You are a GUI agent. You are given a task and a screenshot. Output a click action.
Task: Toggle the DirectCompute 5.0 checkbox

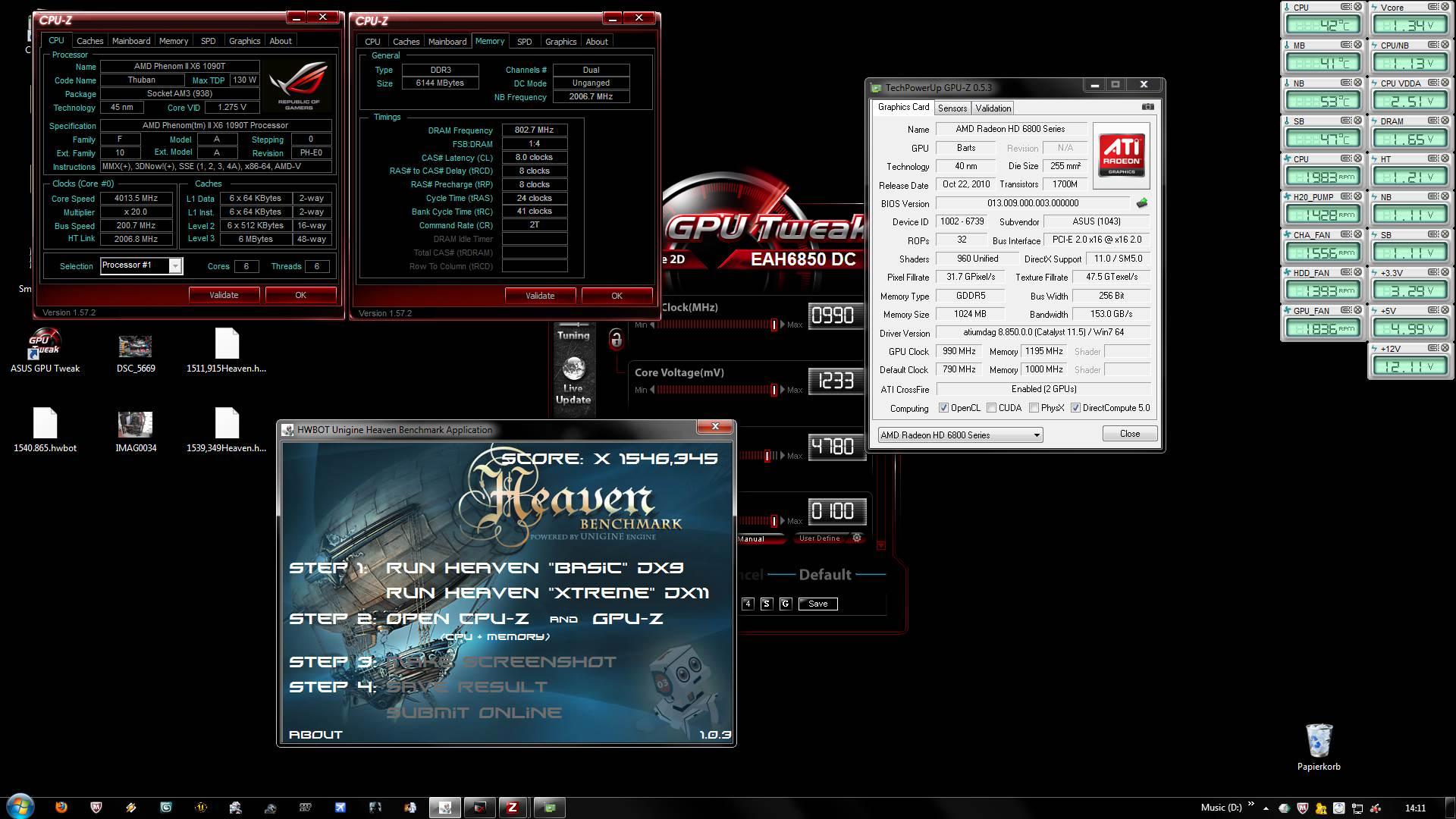pyautogui.click(x=1075, y=408)
